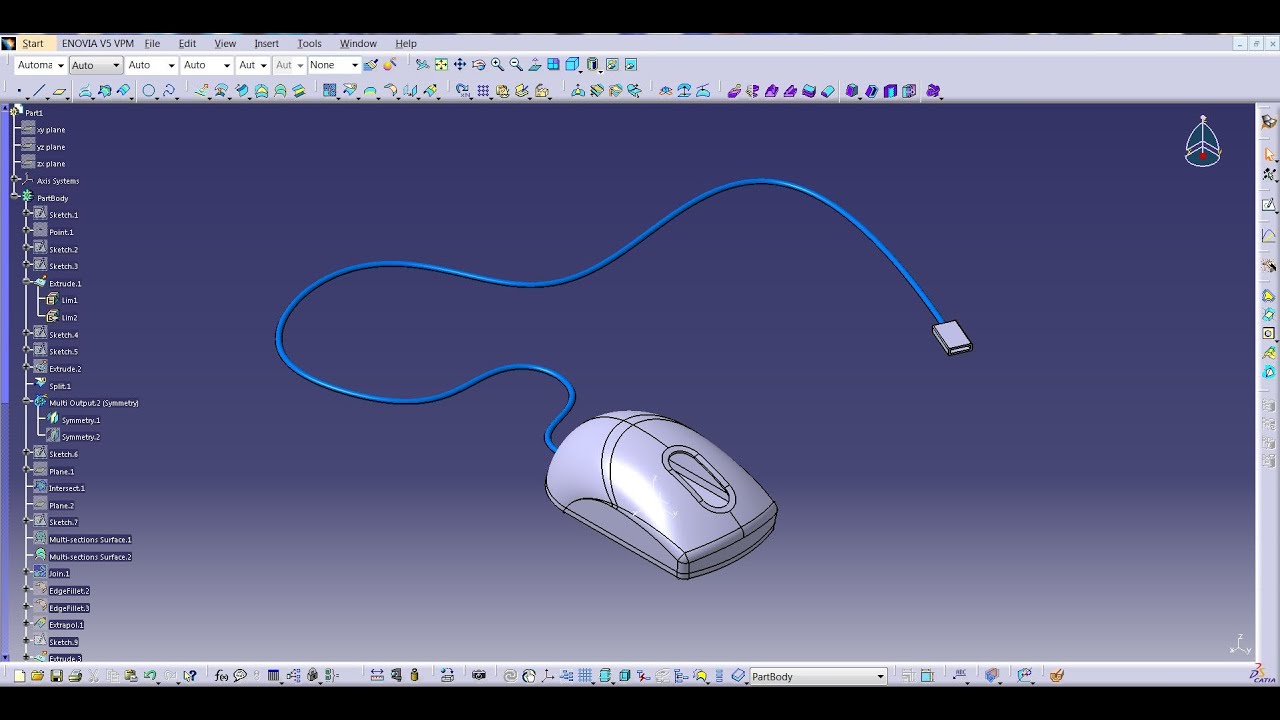Viewport: 1280px width, 720px height.
Task: Open the None layer dropdown
Action: 333,65
